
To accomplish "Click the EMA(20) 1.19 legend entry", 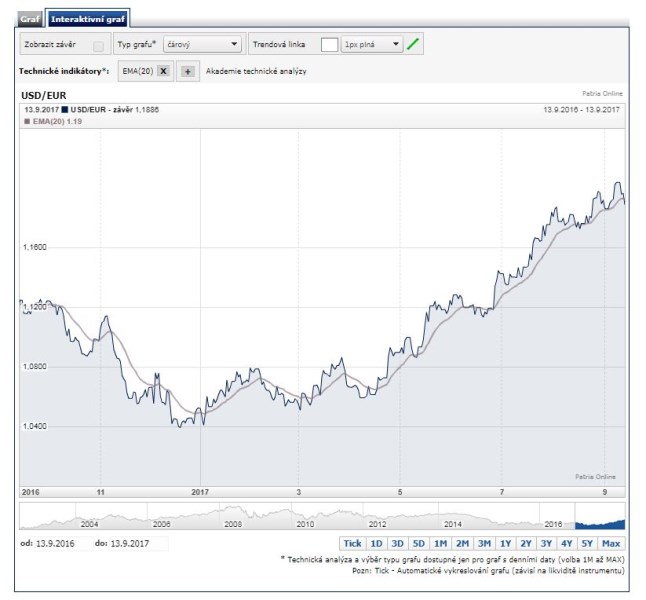I will (x=54, y=122).
